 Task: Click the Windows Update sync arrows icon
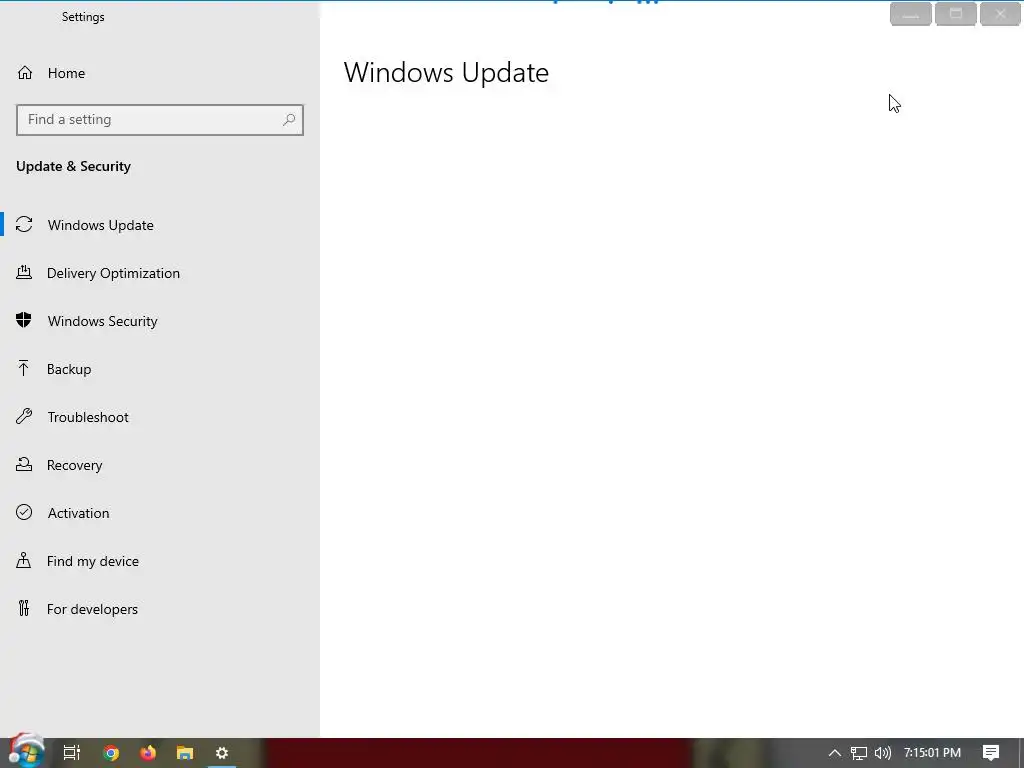(x=24, y=225)
